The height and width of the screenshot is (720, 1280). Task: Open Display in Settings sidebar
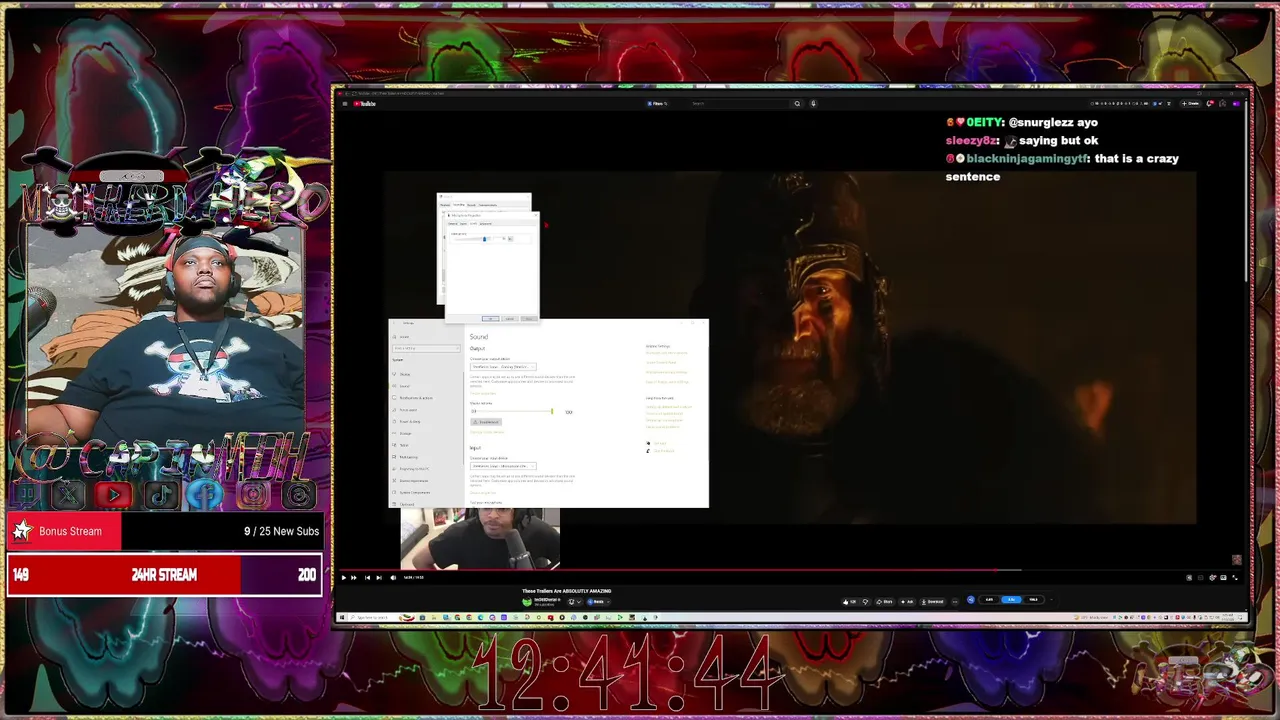click(x=405, y=374)
